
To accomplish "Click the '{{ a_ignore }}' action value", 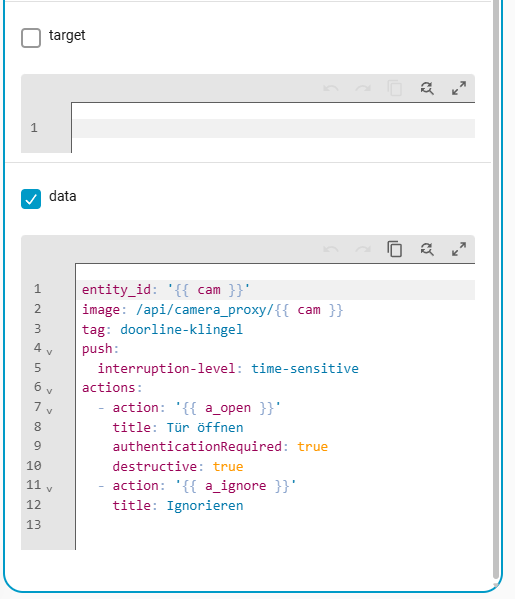I will click(235, 486).
